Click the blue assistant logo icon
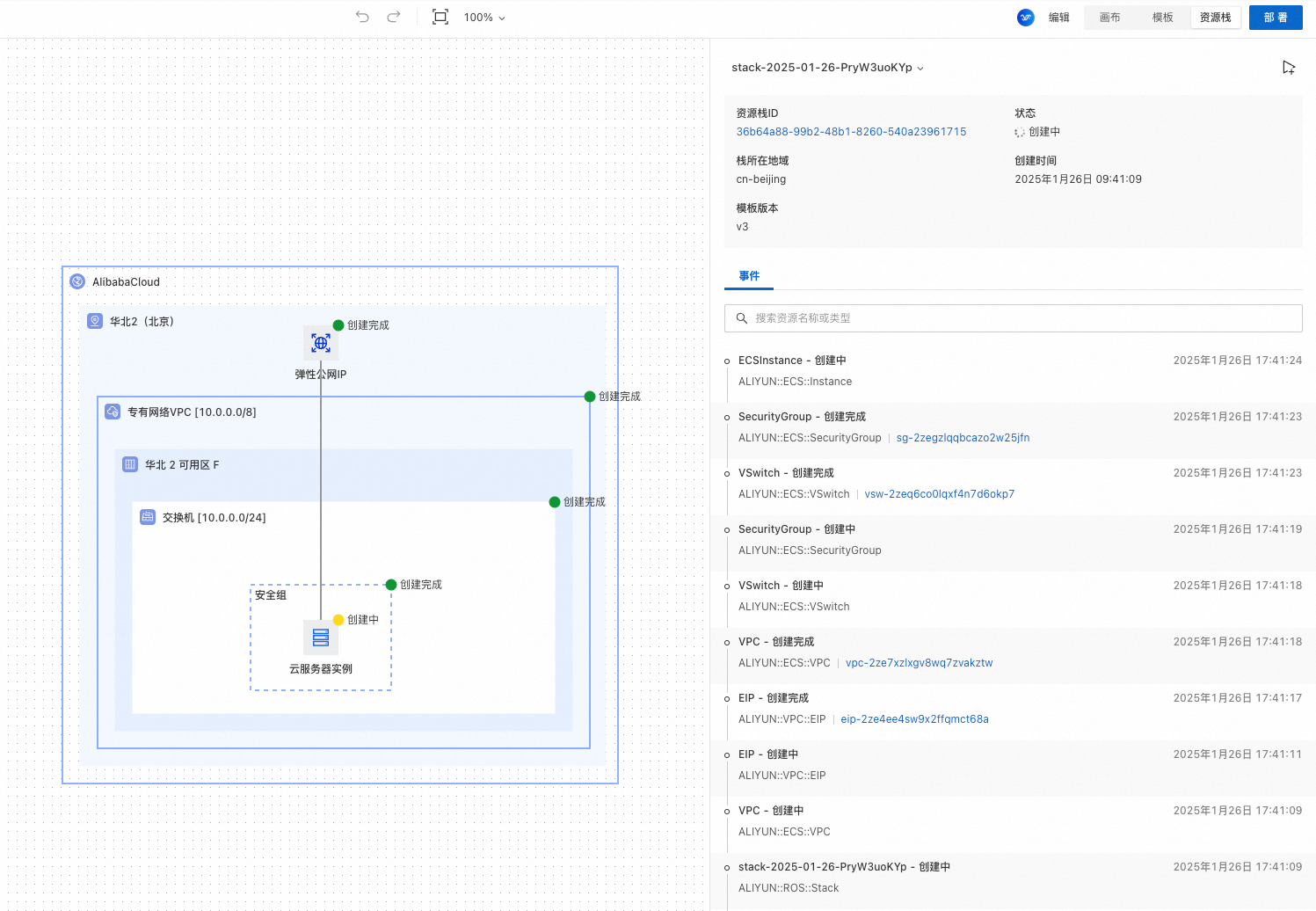Screen dimensions: 1316x911 tap(1025, 18)
